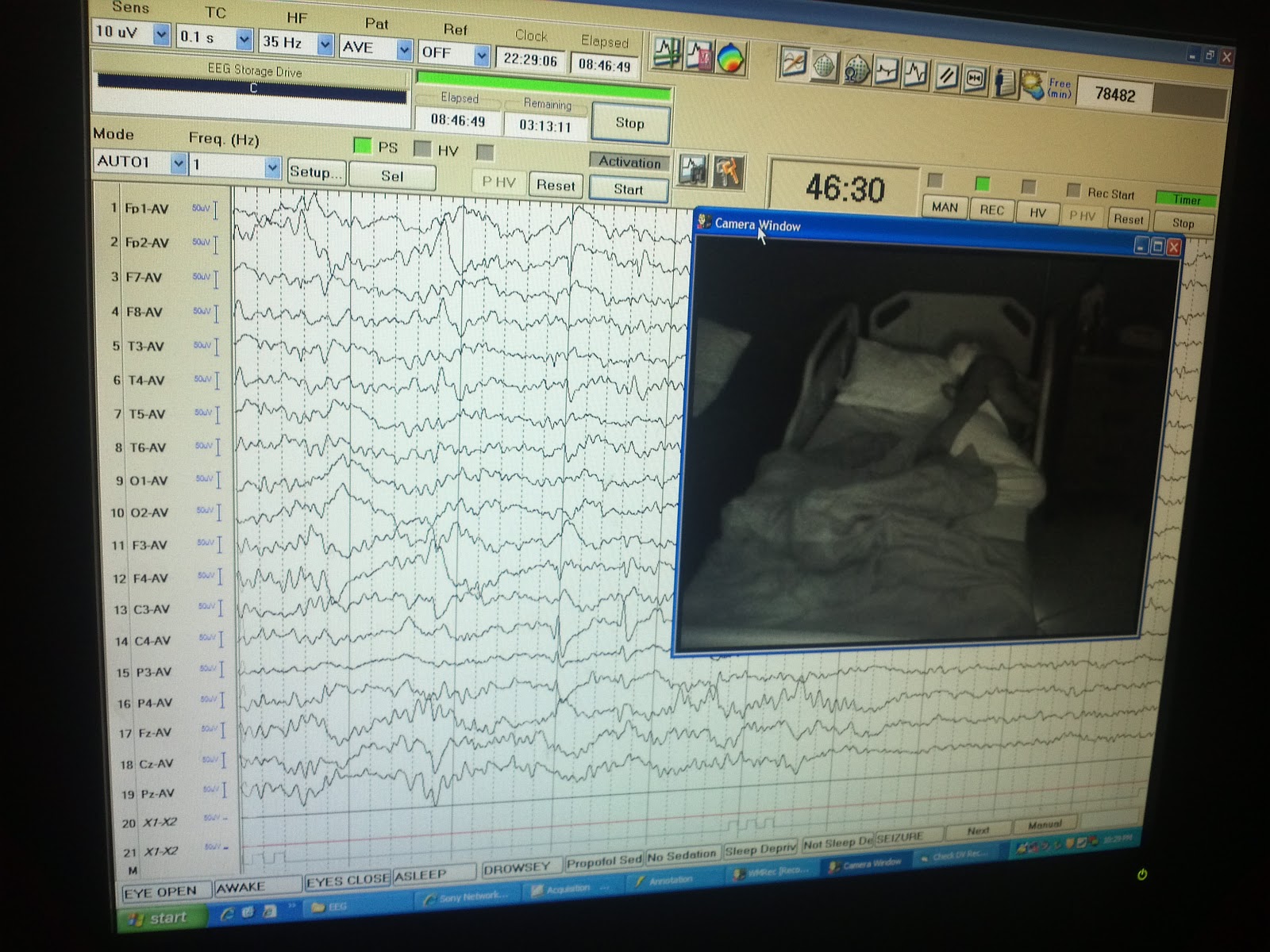Open the patient information icon
The width and height of the screenshot is (1270, 952).
tap(1005, 82)
